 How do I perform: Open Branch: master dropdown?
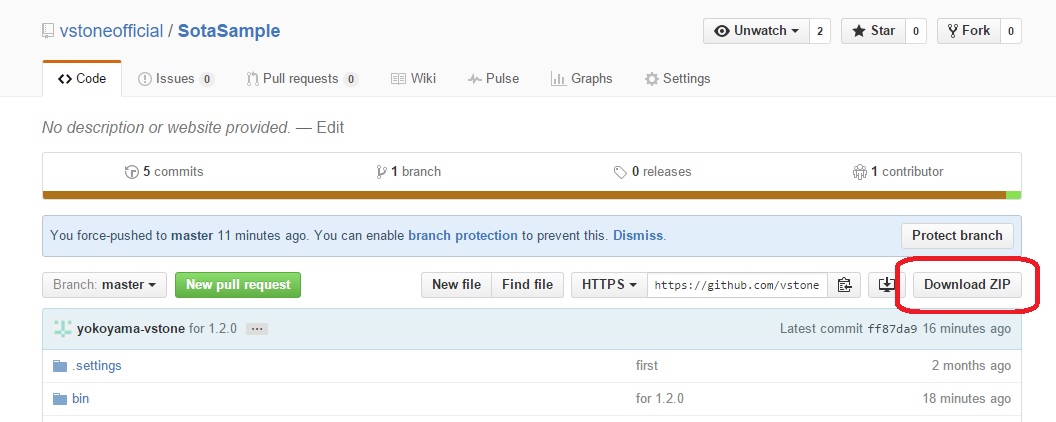click(x=104, y=285)
